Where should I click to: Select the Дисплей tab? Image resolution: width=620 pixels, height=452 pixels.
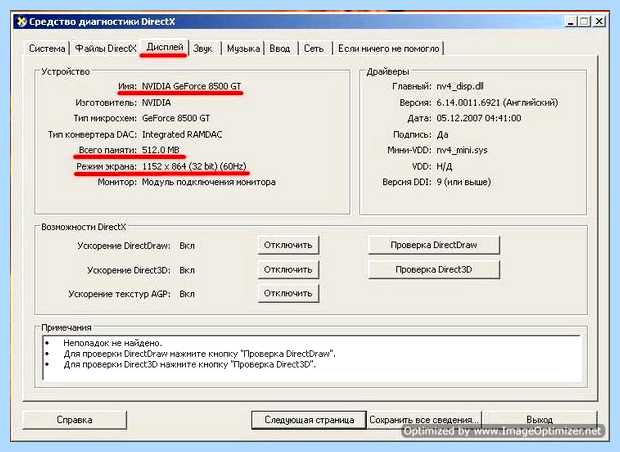pyautogui.click(x=165, y=47)
